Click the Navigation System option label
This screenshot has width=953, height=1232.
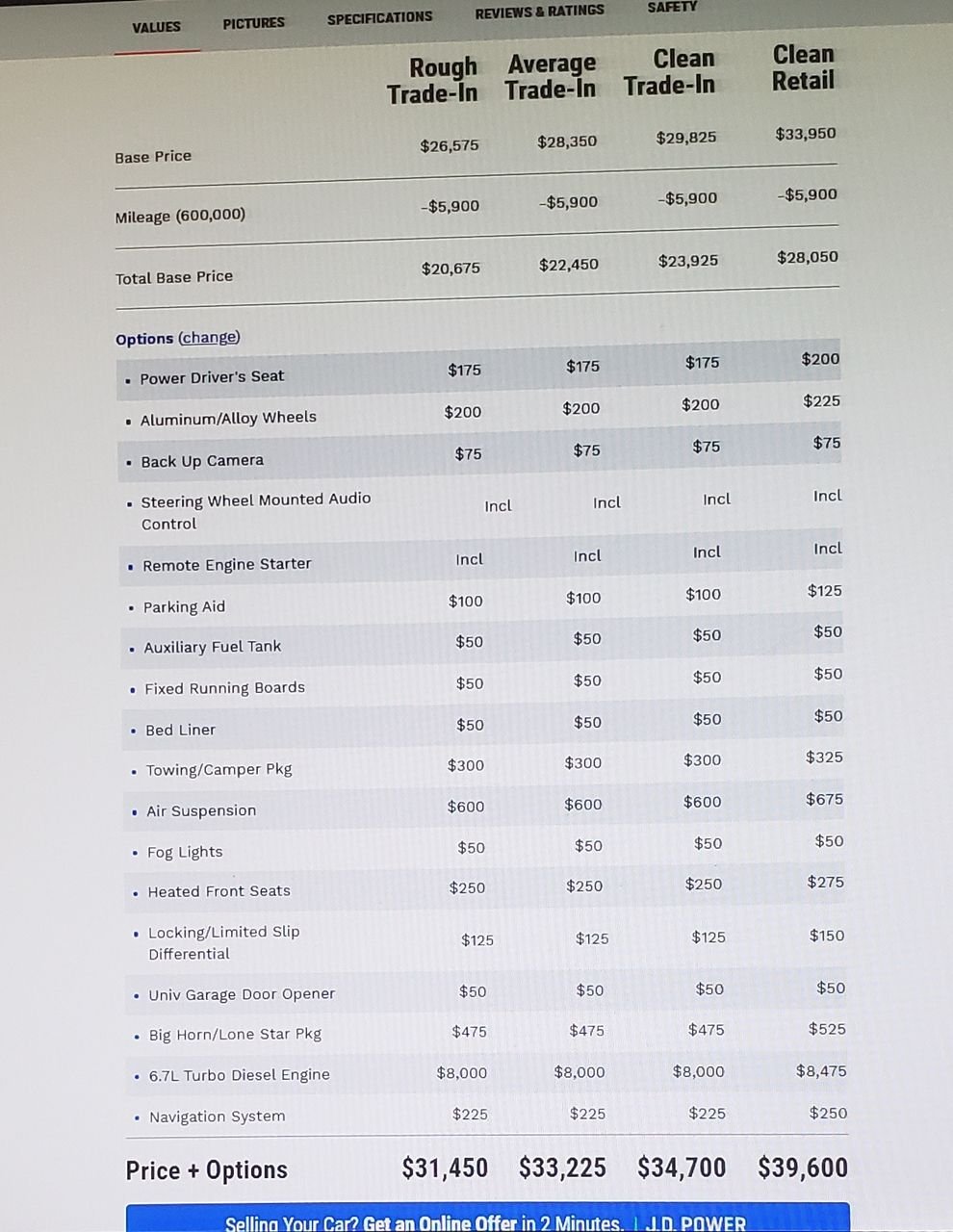pos(217,1116)
